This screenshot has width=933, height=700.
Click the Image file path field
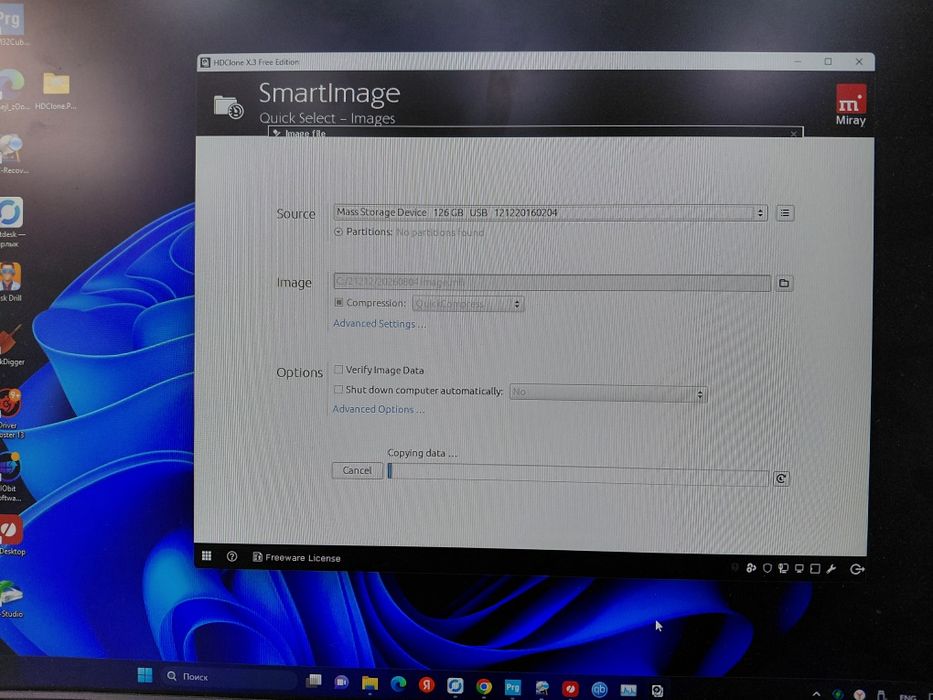point(552,282)
